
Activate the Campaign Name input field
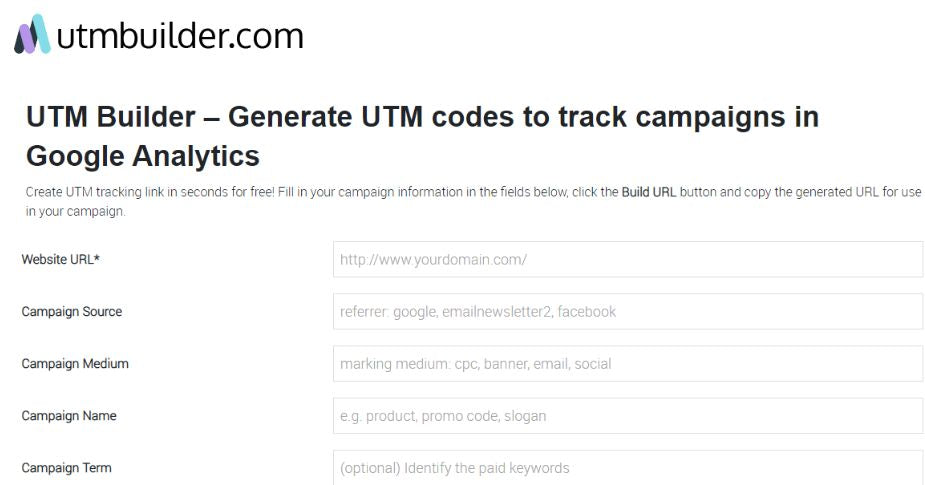627,416
